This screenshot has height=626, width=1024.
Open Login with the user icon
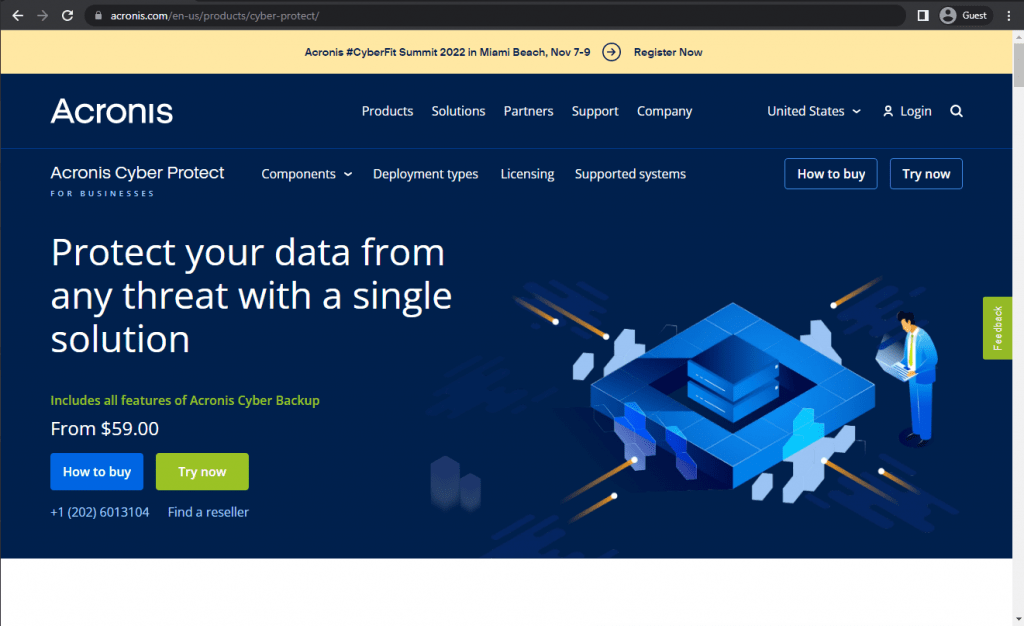point(906,111)
